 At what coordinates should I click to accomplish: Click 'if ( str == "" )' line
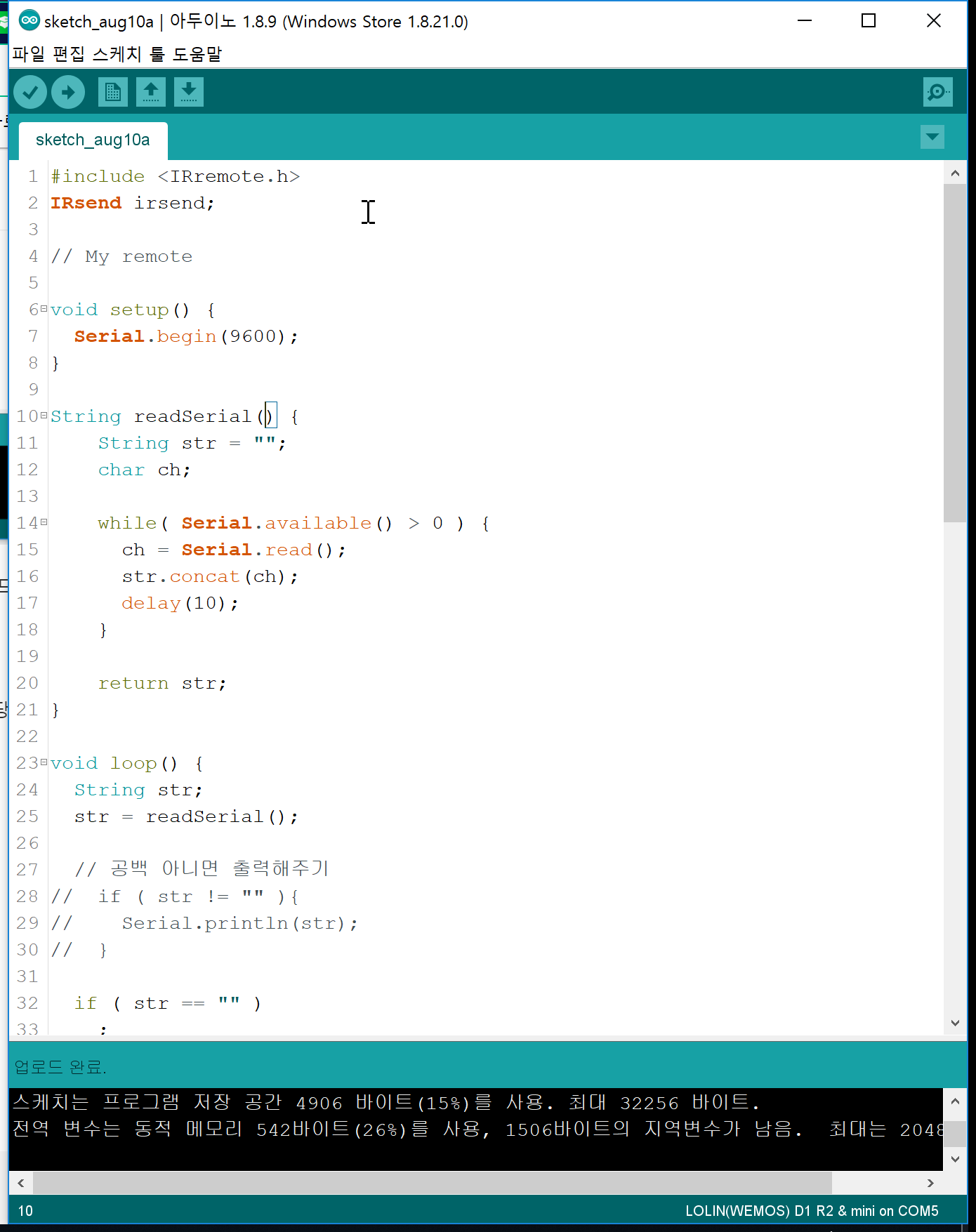click(x=169, y=1003)
